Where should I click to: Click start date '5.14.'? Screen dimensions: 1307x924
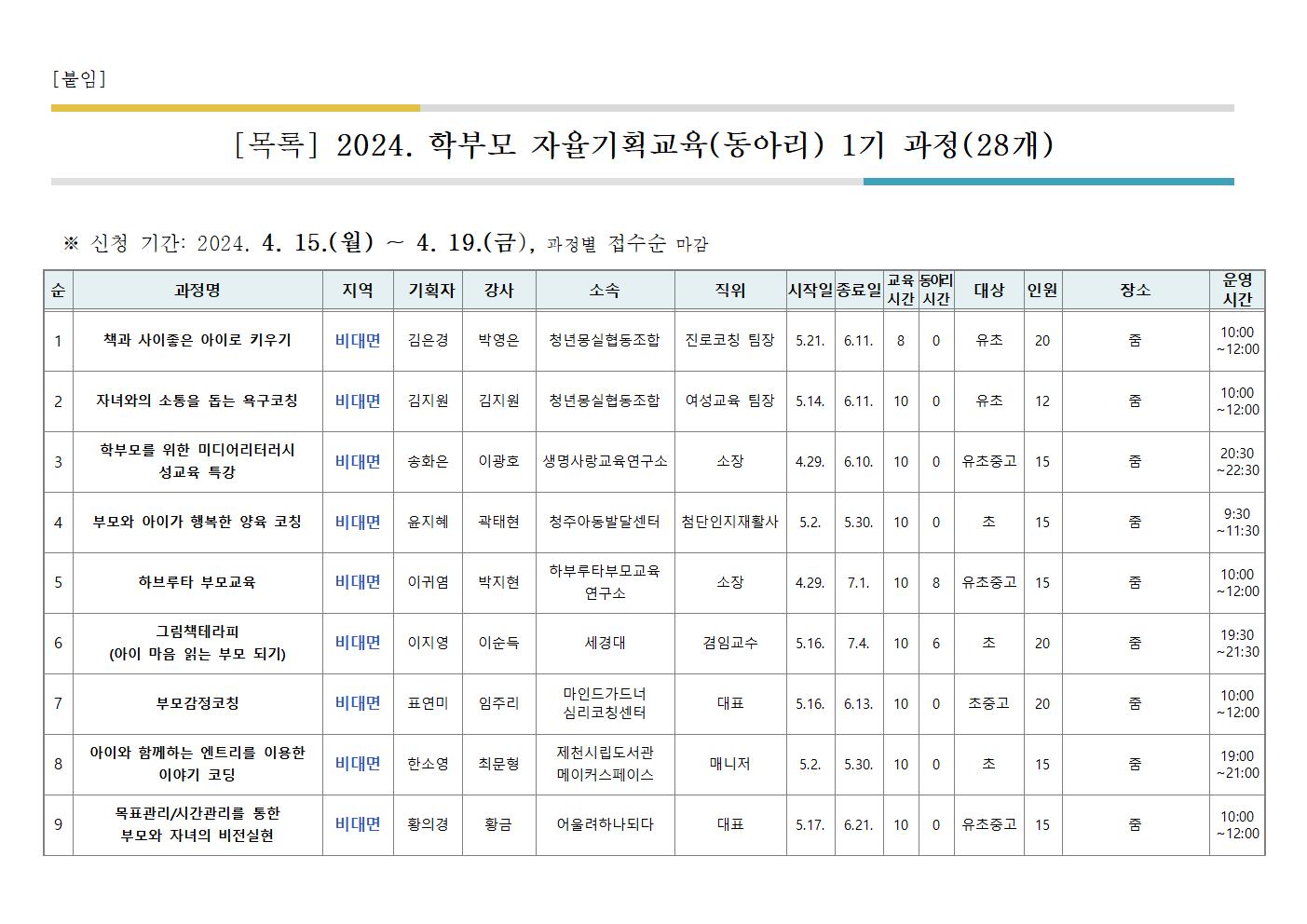click(x=810, y=401)
